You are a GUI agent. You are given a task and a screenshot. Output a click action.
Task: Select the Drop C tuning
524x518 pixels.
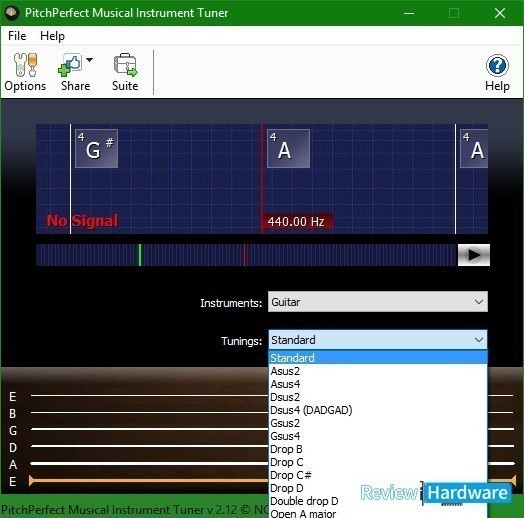click(x=378, y=462)
